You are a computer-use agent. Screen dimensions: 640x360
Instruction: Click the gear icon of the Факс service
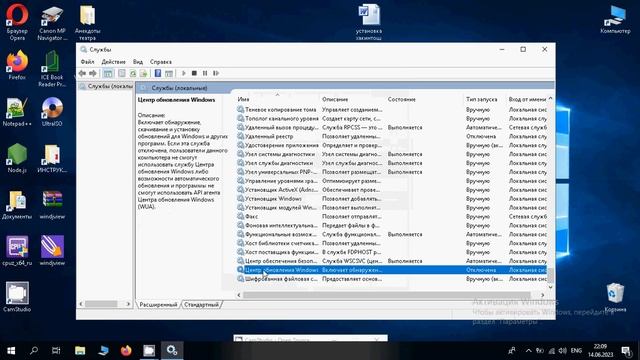240,216
